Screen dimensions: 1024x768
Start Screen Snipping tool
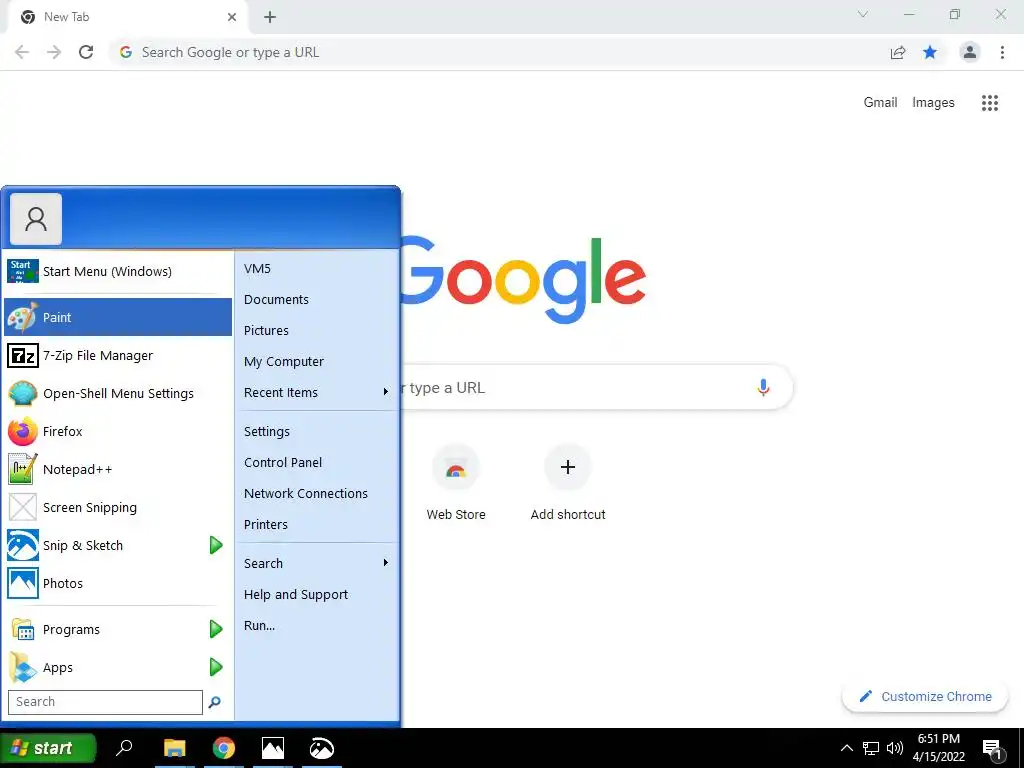(x=118, y=507)
